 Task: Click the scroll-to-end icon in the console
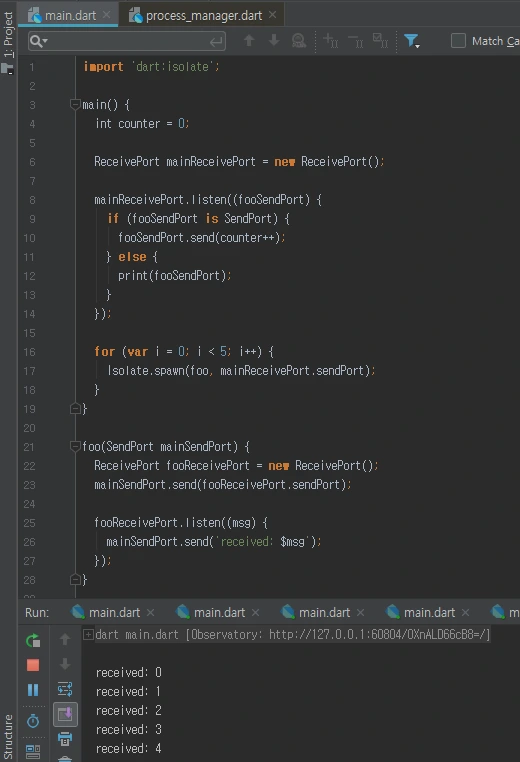(65, 714)
